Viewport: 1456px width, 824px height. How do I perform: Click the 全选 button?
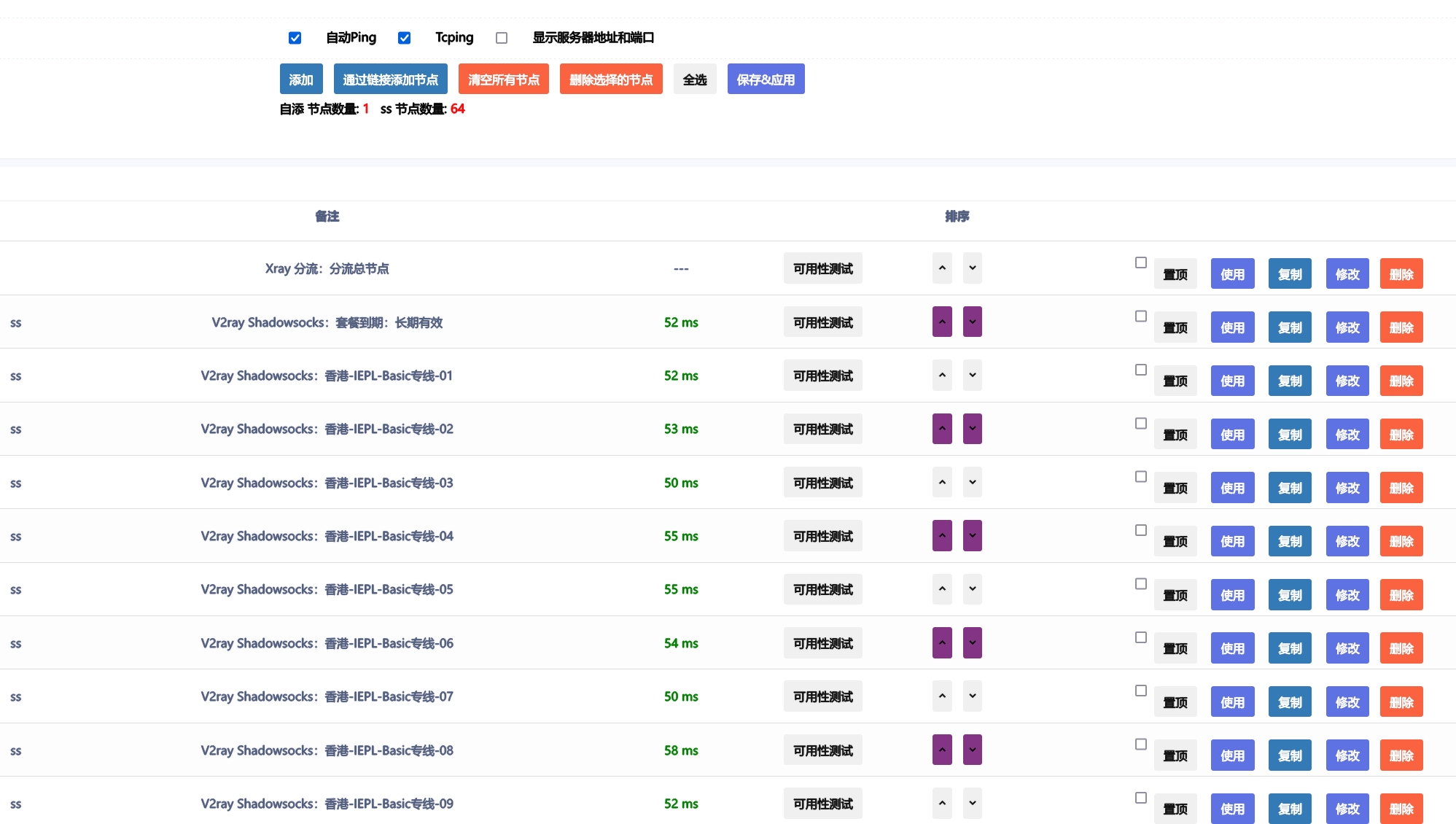click(x=695, y=79)
